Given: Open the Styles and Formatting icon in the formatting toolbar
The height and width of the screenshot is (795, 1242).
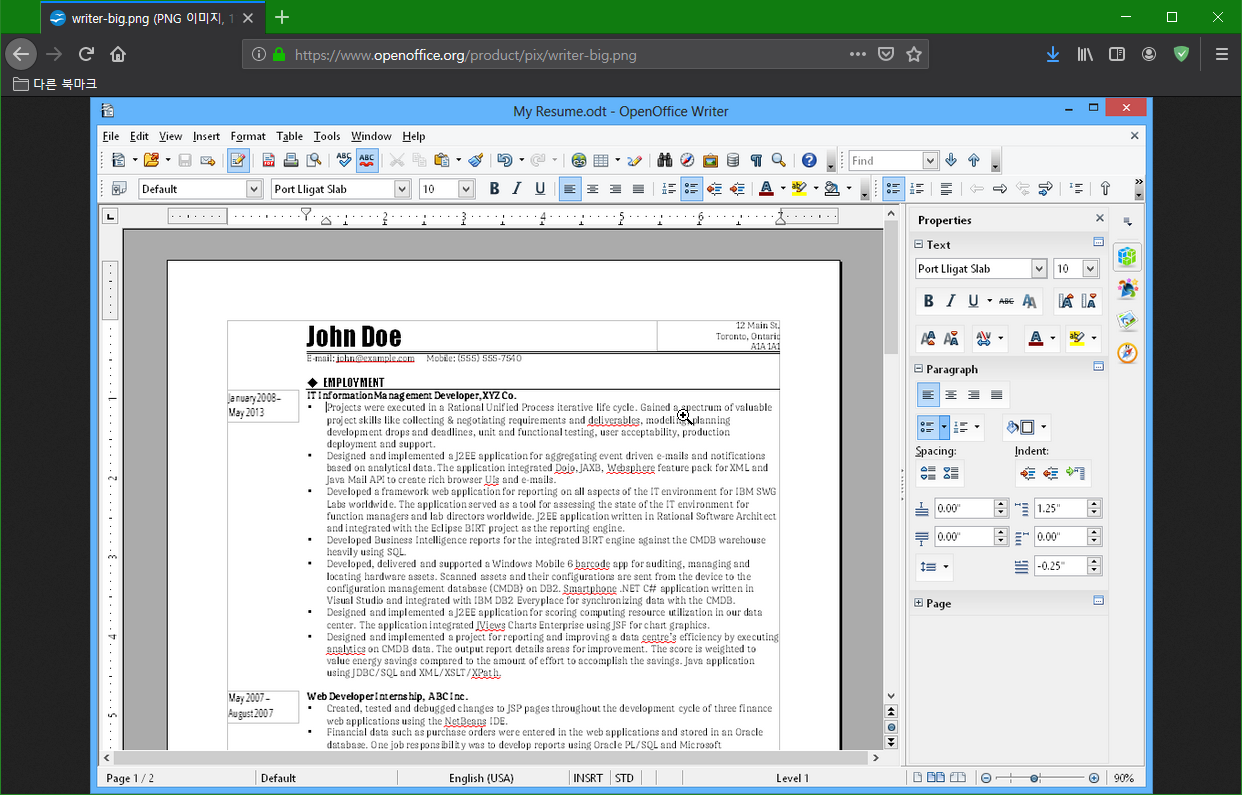Looking at the screenshot, I should click(119, 188).
